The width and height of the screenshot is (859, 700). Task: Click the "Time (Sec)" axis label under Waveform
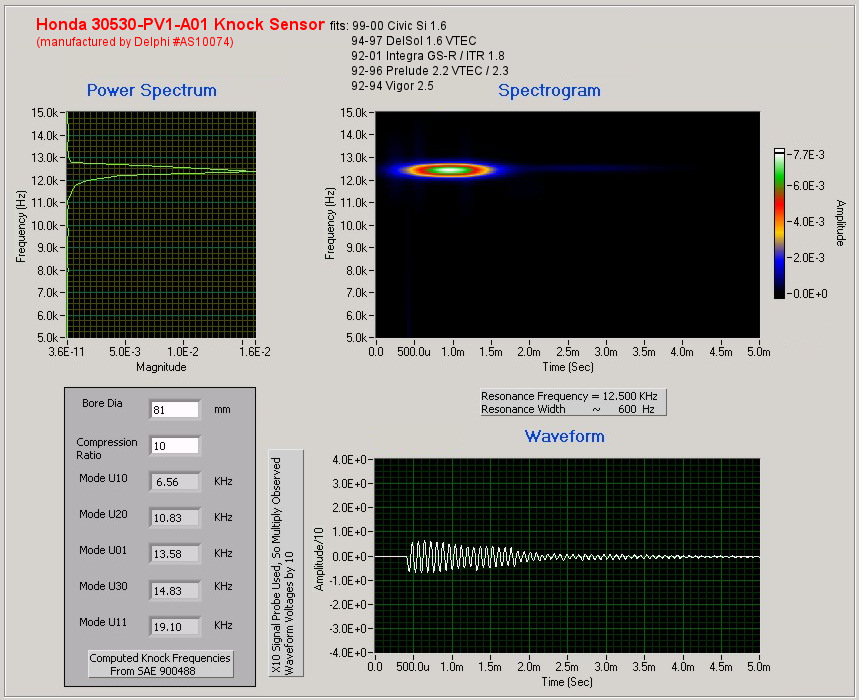[567, 682]
